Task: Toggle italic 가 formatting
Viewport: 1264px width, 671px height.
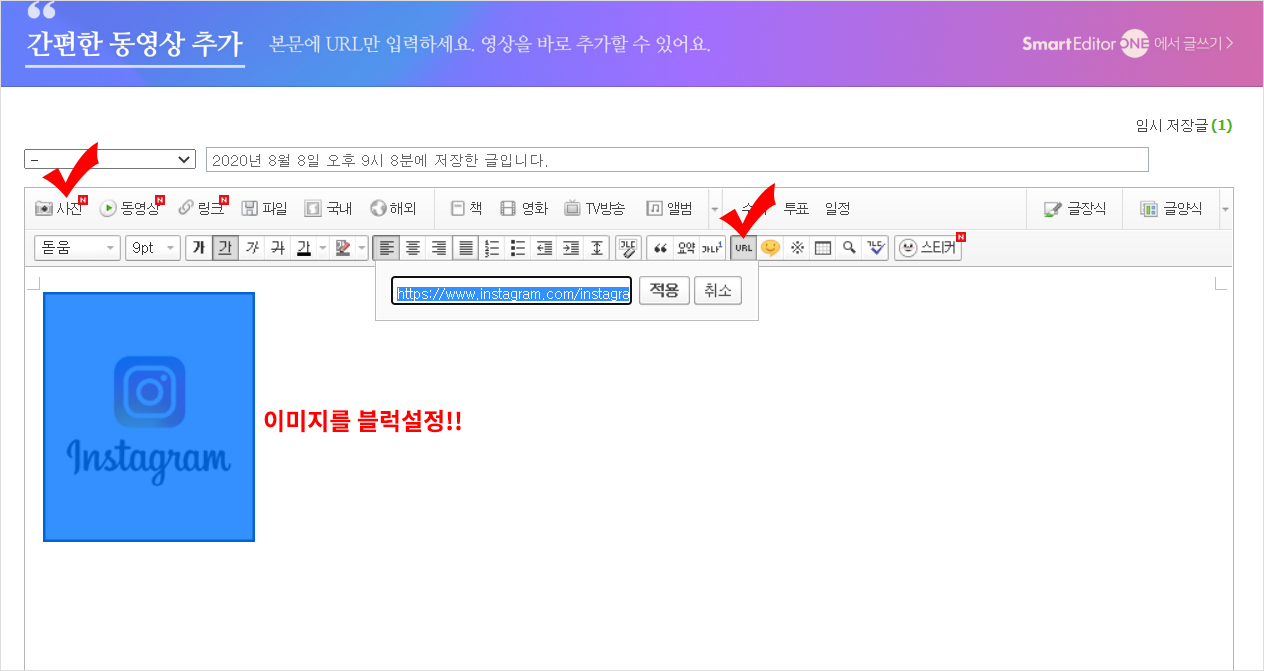Action: [x=252, y=248]
